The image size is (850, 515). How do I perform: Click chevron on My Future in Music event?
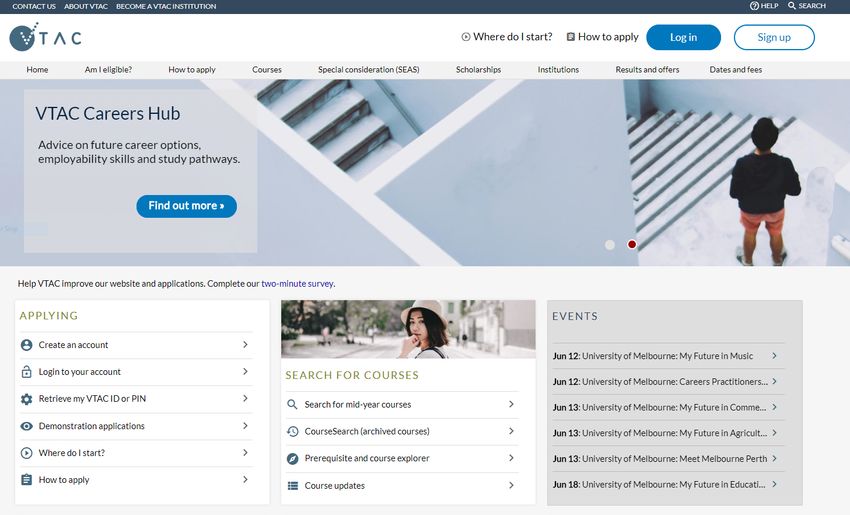tap(775, 356)
